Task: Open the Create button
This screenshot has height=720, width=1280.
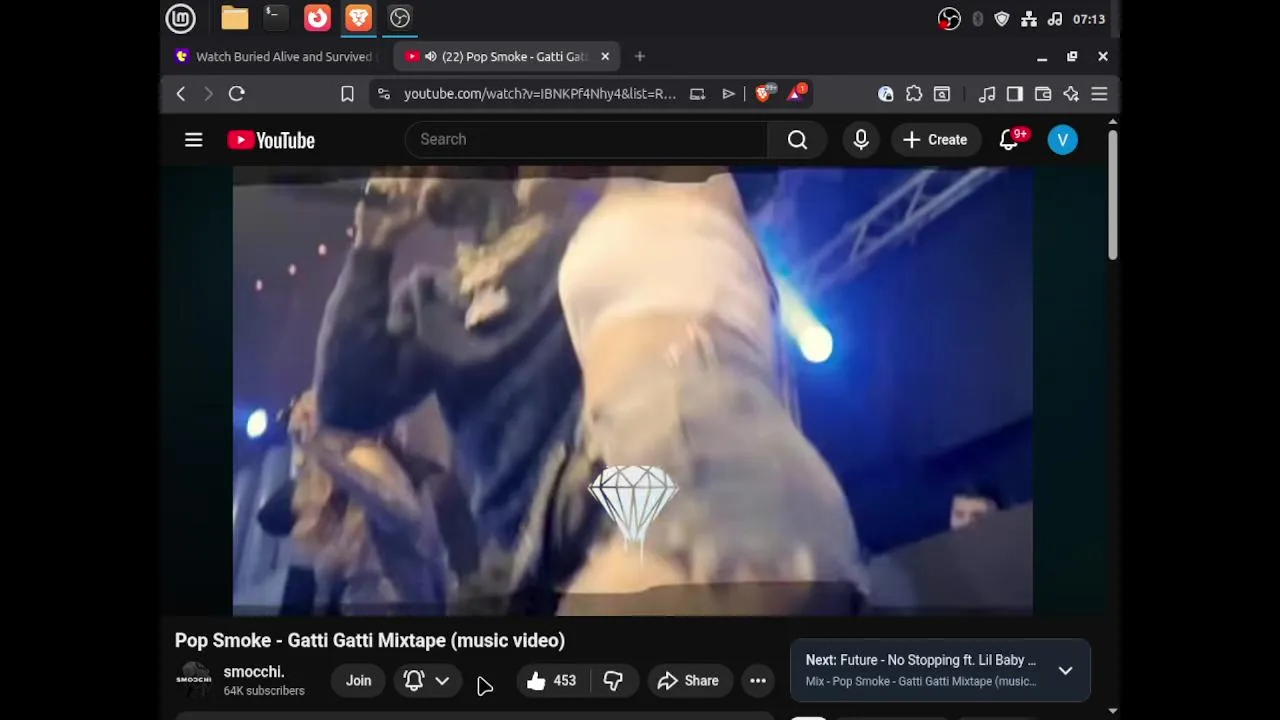Action: 935,140
